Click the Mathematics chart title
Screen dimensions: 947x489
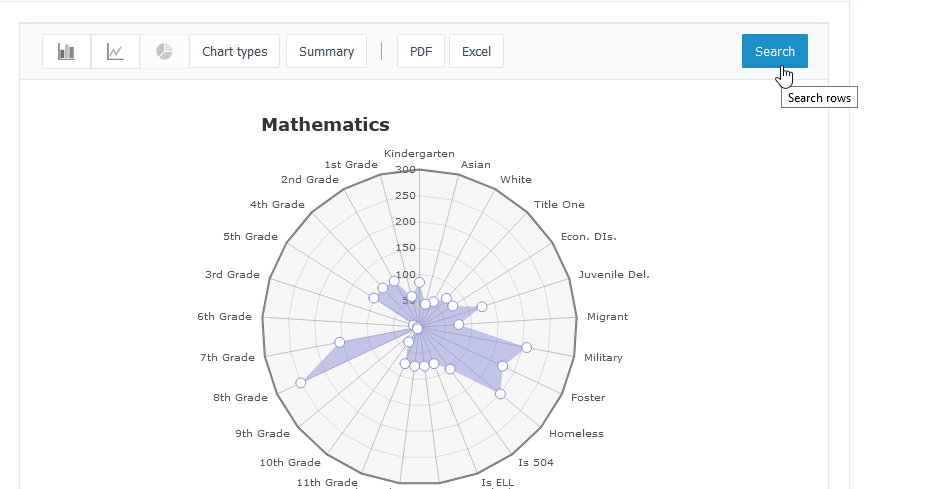point(326,124)
